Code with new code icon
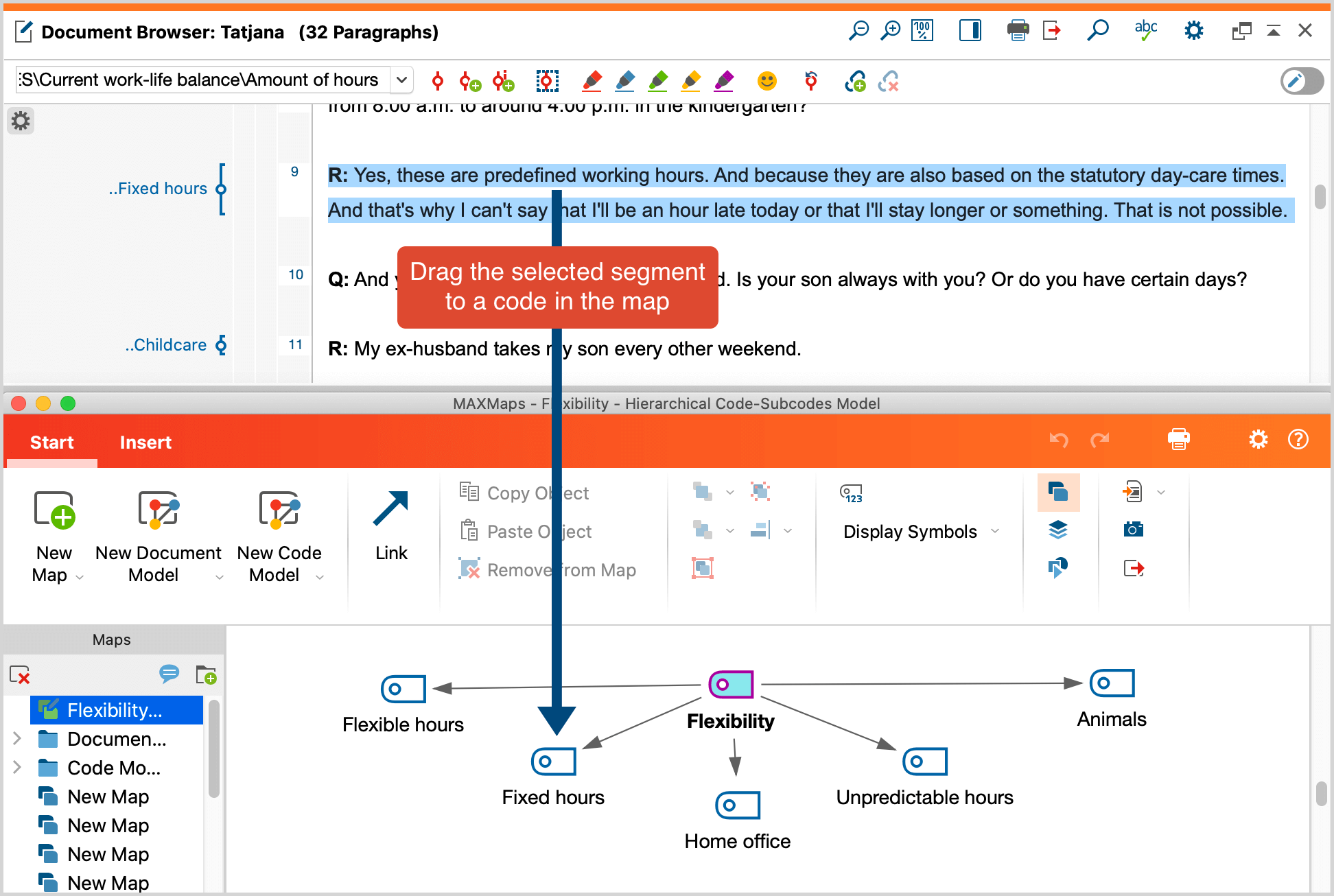This screenshot has width=1334, height=896. coord(470,82)
